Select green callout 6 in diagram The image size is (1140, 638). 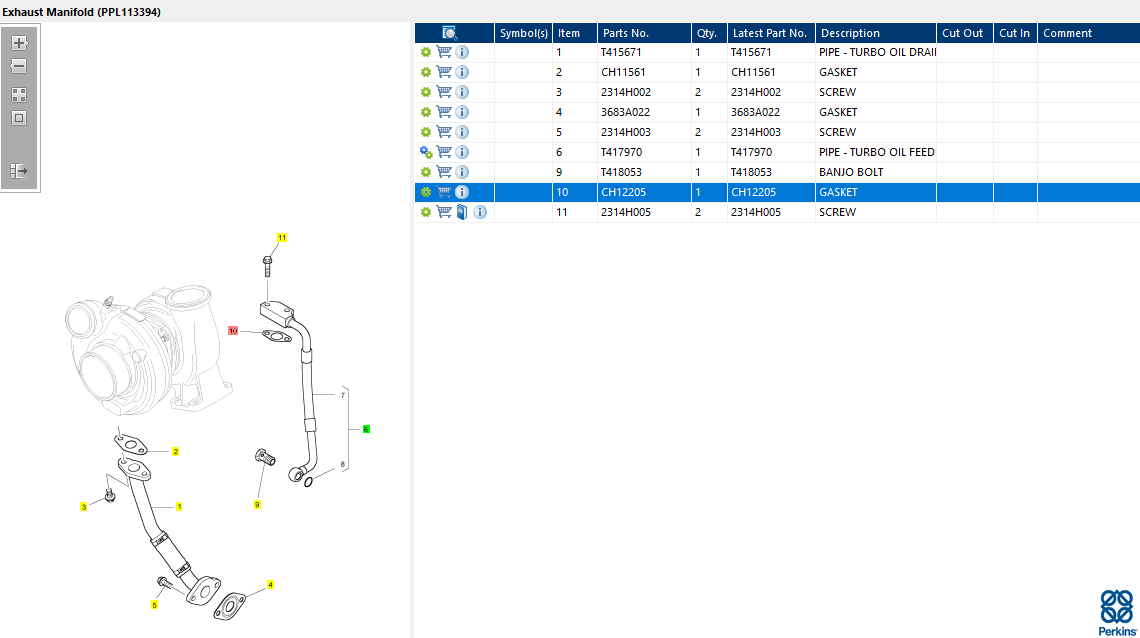[x=366, y=429]
